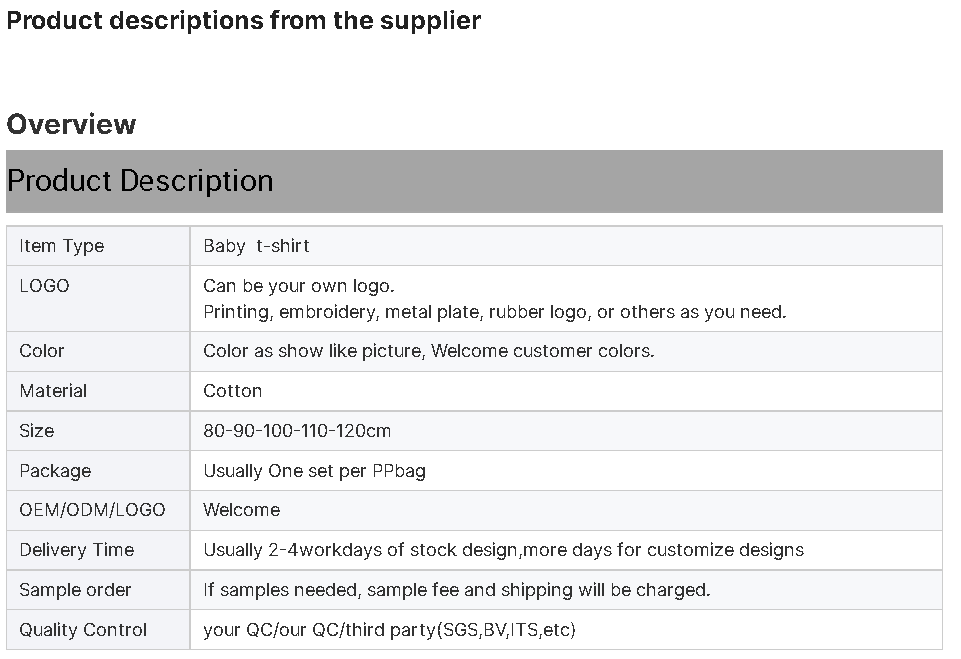
Task: Click 'Can be your own logo.' text
Action: tap(298, 286)
